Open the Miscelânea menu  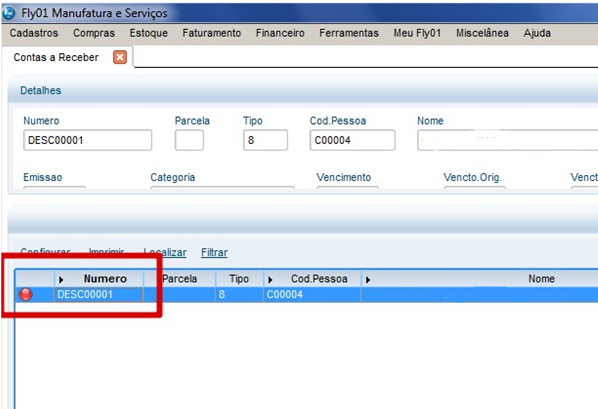[482, 33]
